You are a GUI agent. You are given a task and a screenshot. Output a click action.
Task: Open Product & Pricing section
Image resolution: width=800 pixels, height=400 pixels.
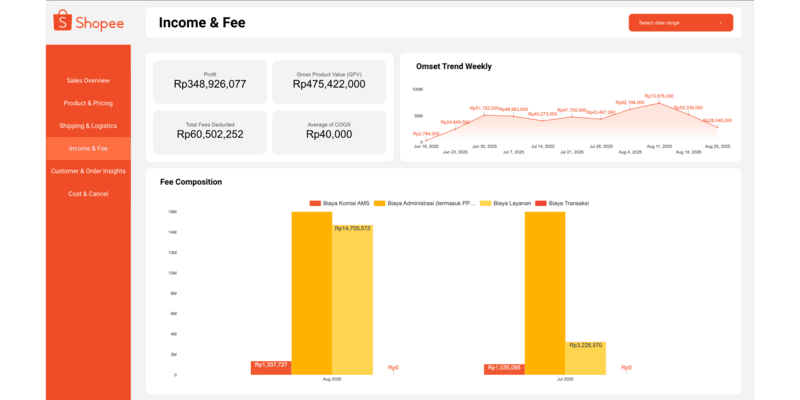point(88,103)
